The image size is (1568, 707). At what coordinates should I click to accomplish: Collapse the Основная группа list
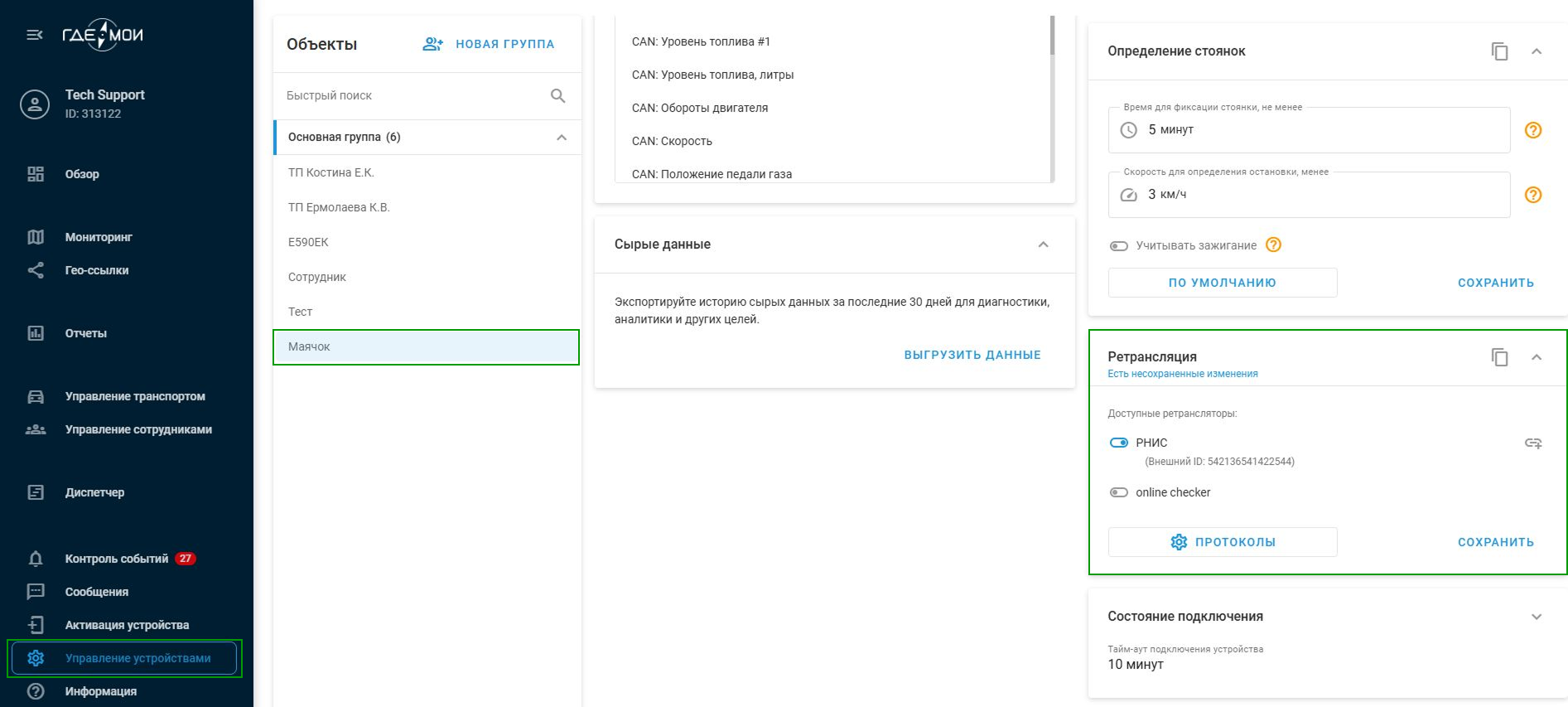click(x=562, y=138)
